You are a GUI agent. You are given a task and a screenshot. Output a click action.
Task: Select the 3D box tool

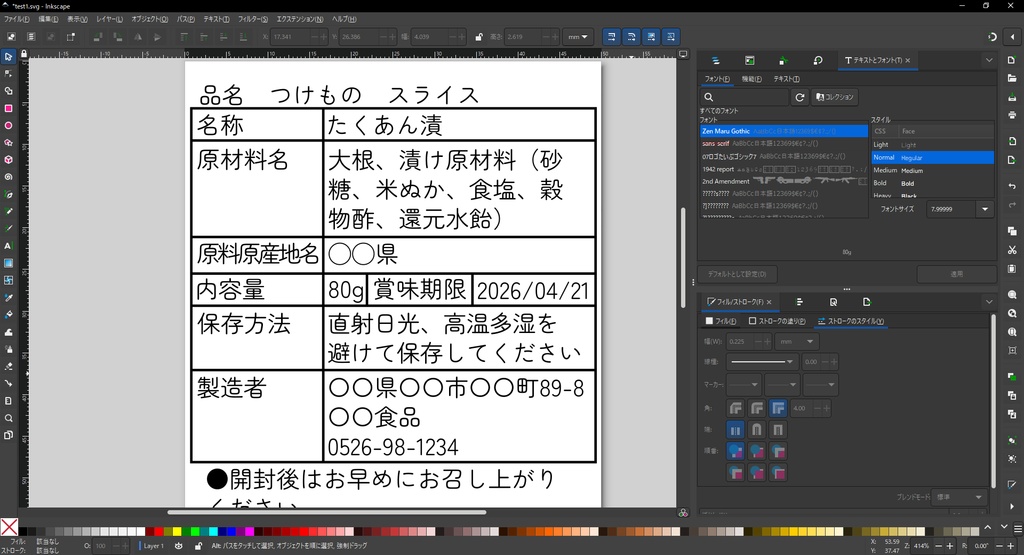pos(8,159)
